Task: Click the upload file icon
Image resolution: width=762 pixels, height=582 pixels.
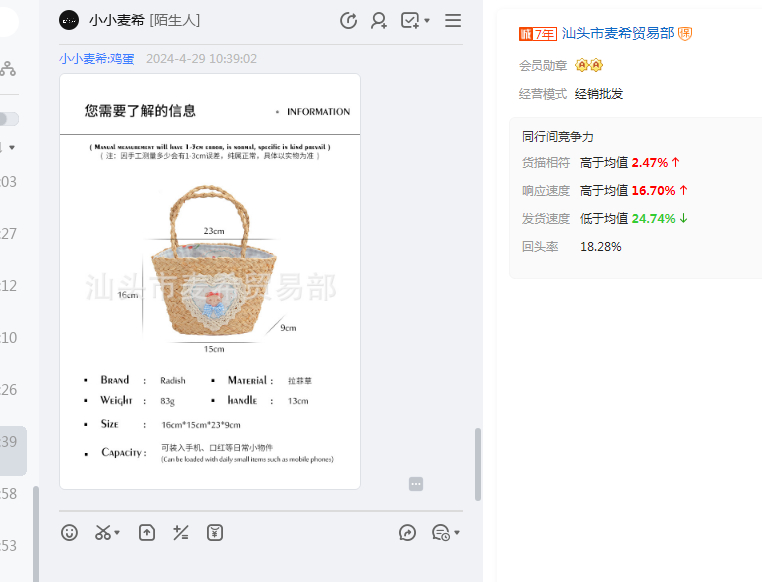Action: tap(147, 532)
